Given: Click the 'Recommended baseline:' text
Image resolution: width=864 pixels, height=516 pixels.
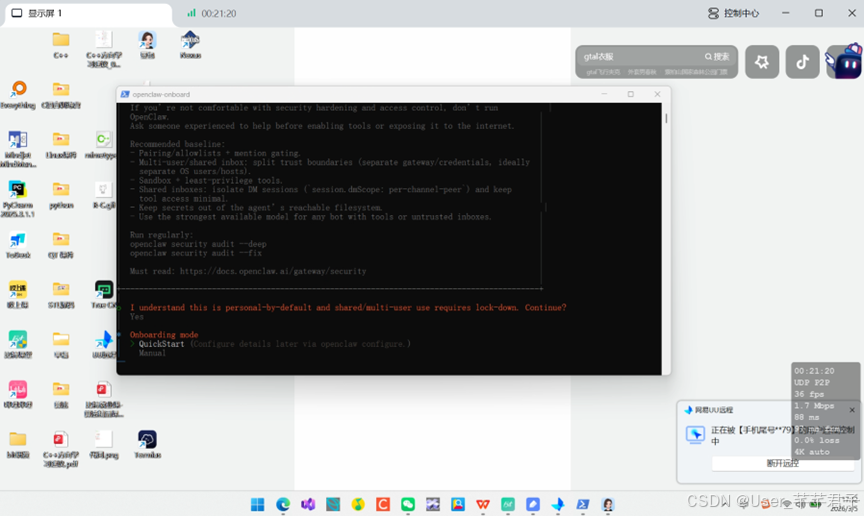Looking at the screenshot, I should point(177,144).
